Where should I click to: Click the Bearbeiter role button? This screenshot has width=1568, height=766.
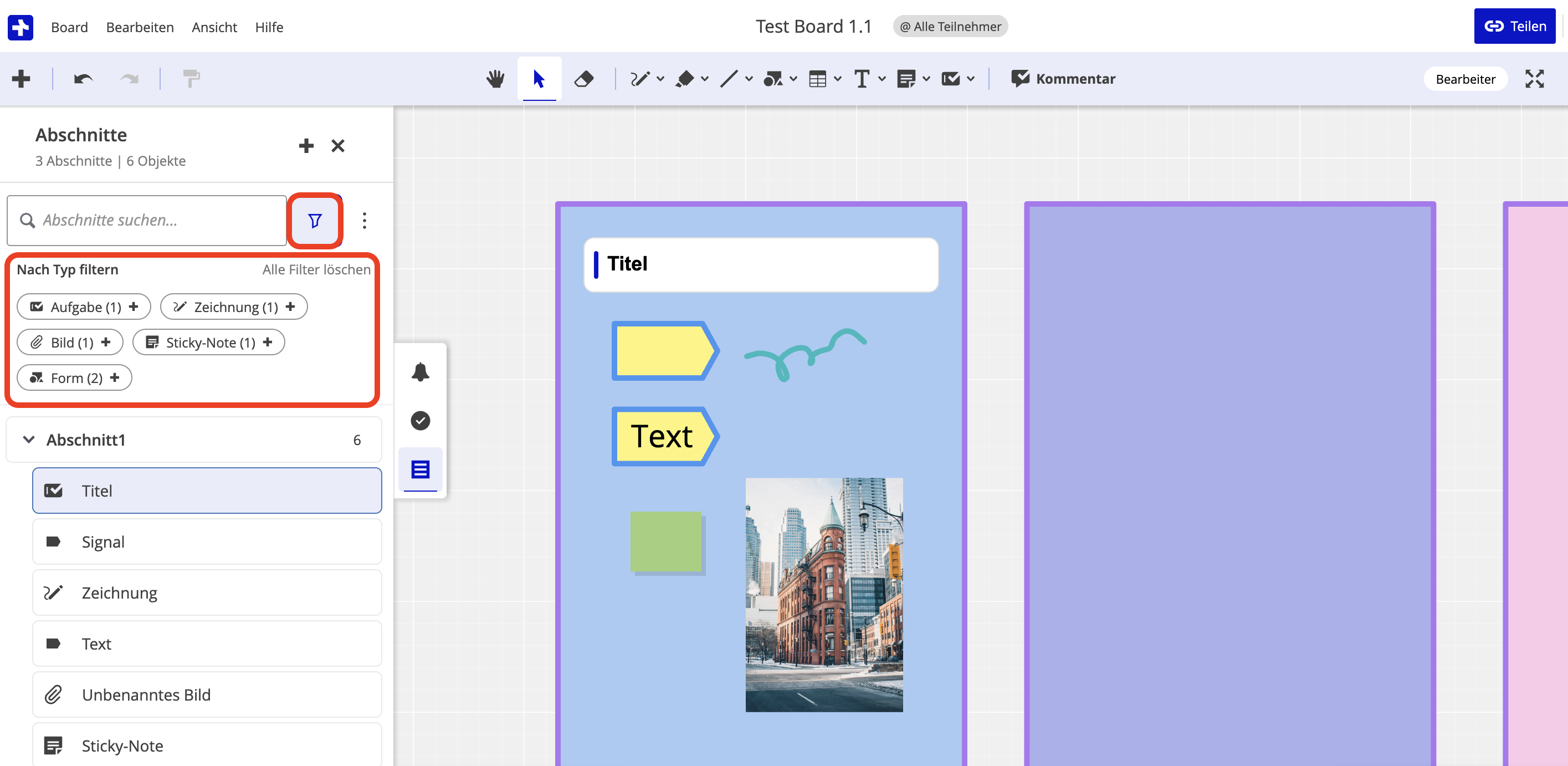pos(1465,79)
